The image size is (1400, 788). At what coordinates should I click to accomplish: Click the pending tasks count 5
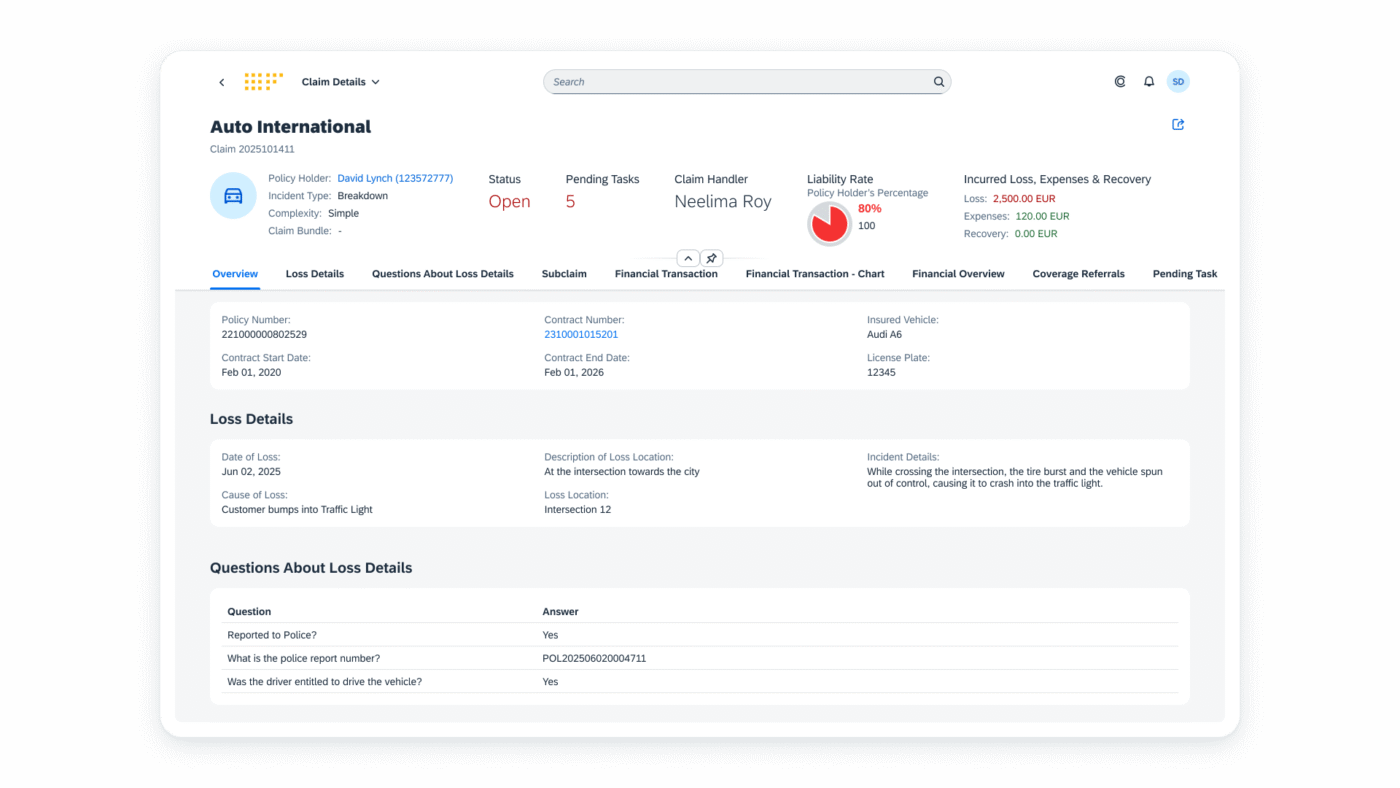click(x=570, y=201)
